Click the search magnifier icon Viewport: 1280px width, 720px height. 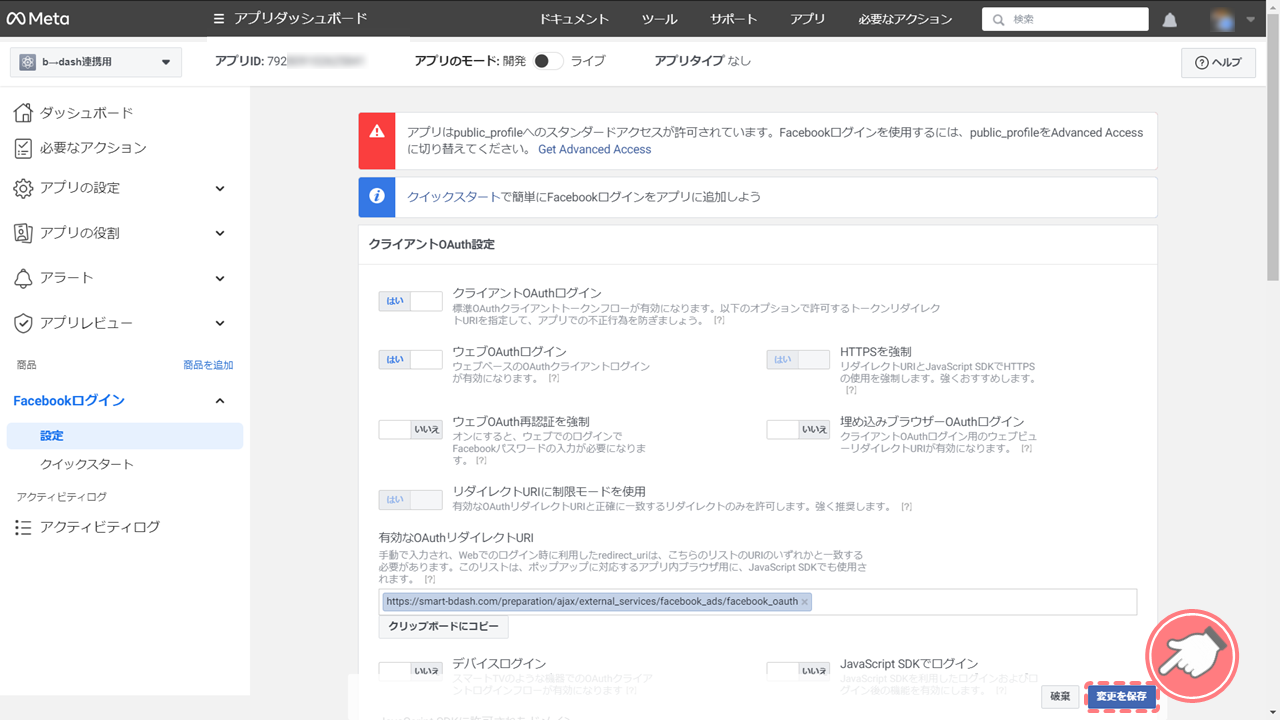click(998, 19)
